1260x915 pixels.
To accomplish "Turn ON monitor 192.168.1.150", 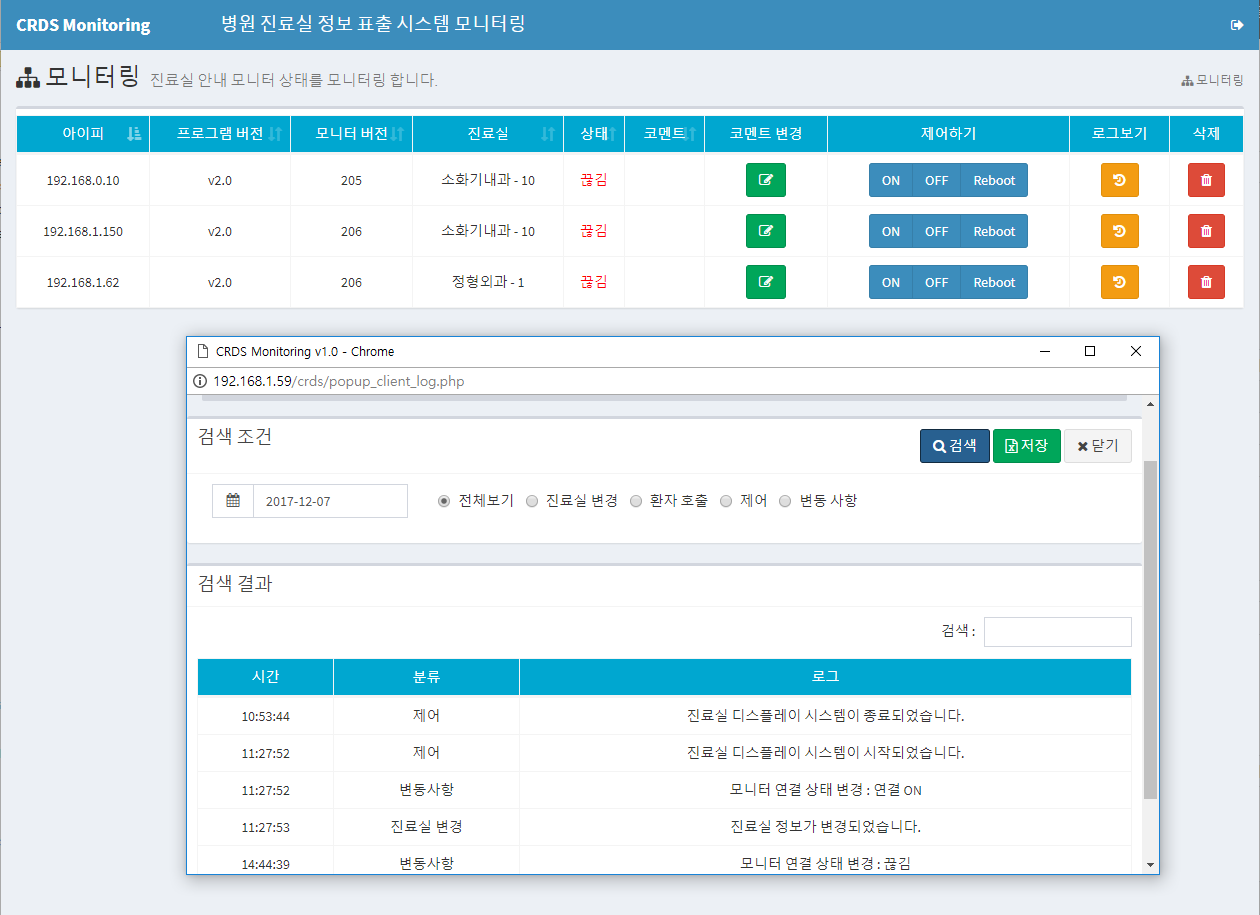I will pos(891,231).
